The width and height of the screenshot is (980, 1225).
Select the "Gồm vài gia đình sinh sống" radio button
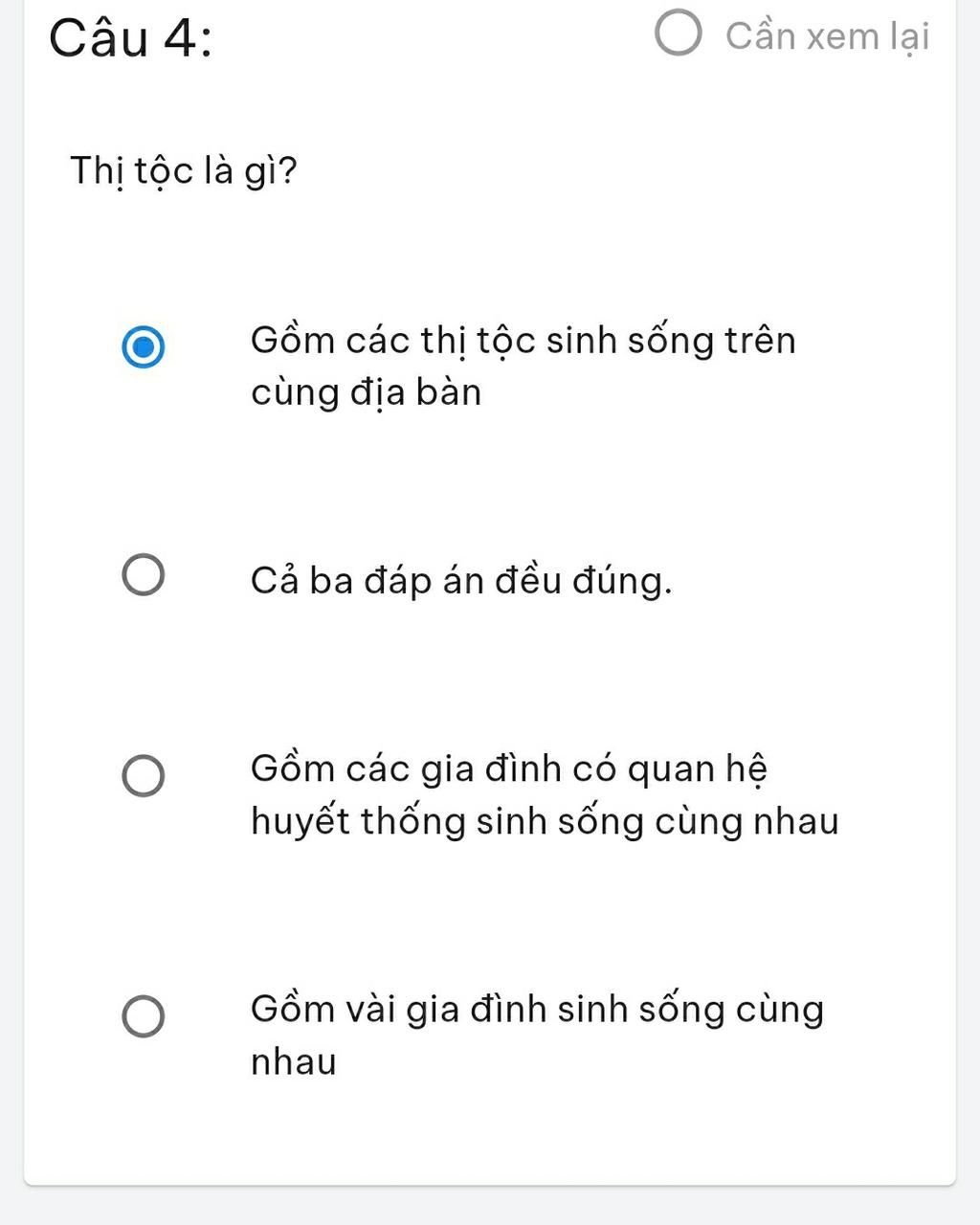coord(144,1015)
